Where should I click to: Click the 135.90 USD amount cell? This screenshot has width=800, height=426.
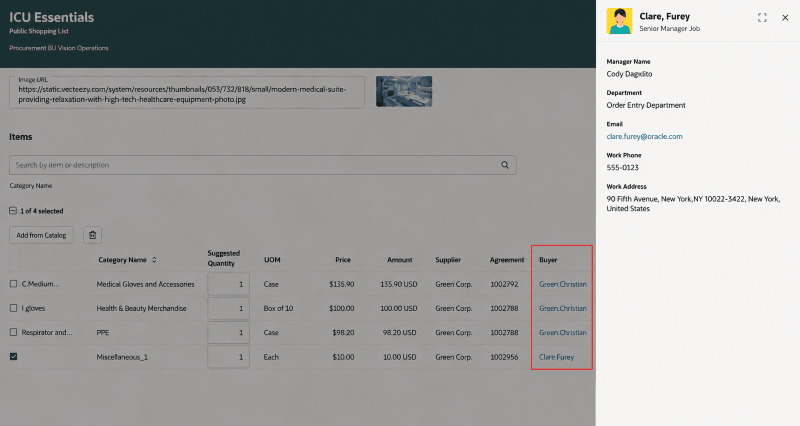point(398,284)
